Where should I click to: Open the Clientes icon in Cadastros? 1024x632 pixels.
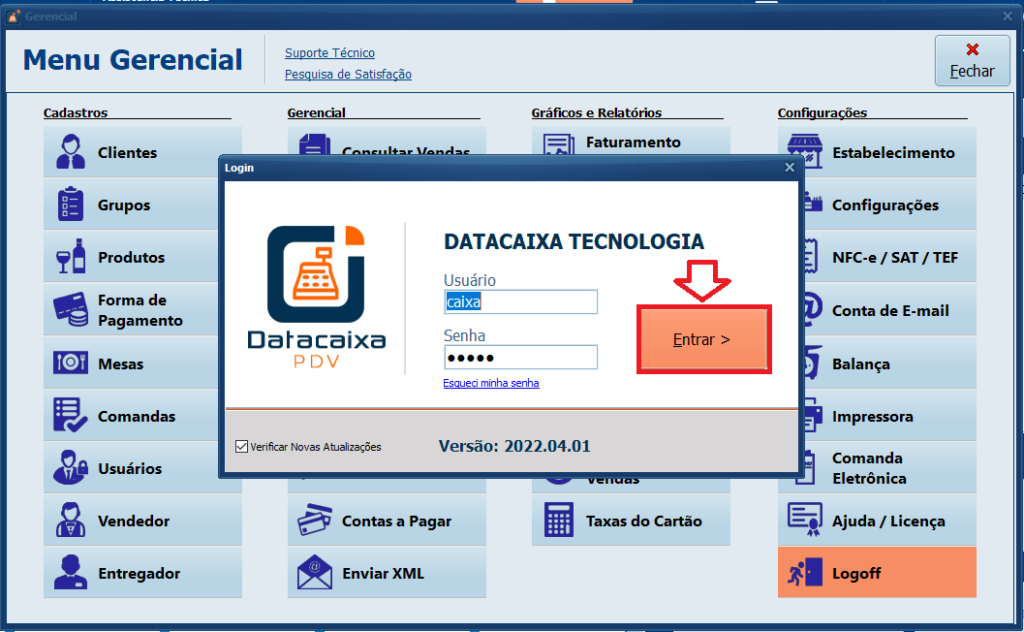pyautogui.click(x=70, y=152)
